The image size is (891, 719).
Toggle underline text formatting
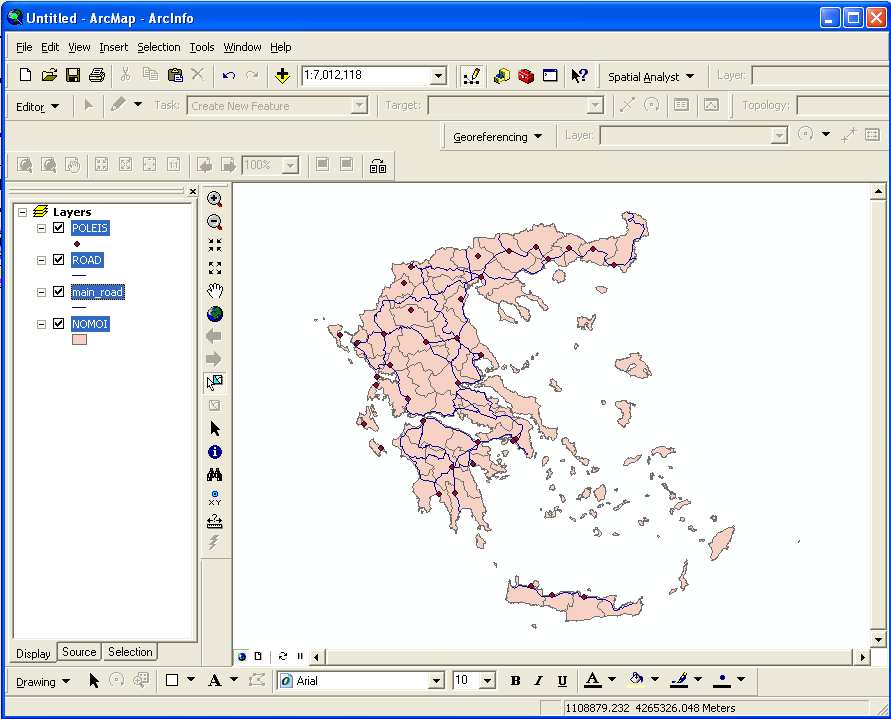coord(562,680)
